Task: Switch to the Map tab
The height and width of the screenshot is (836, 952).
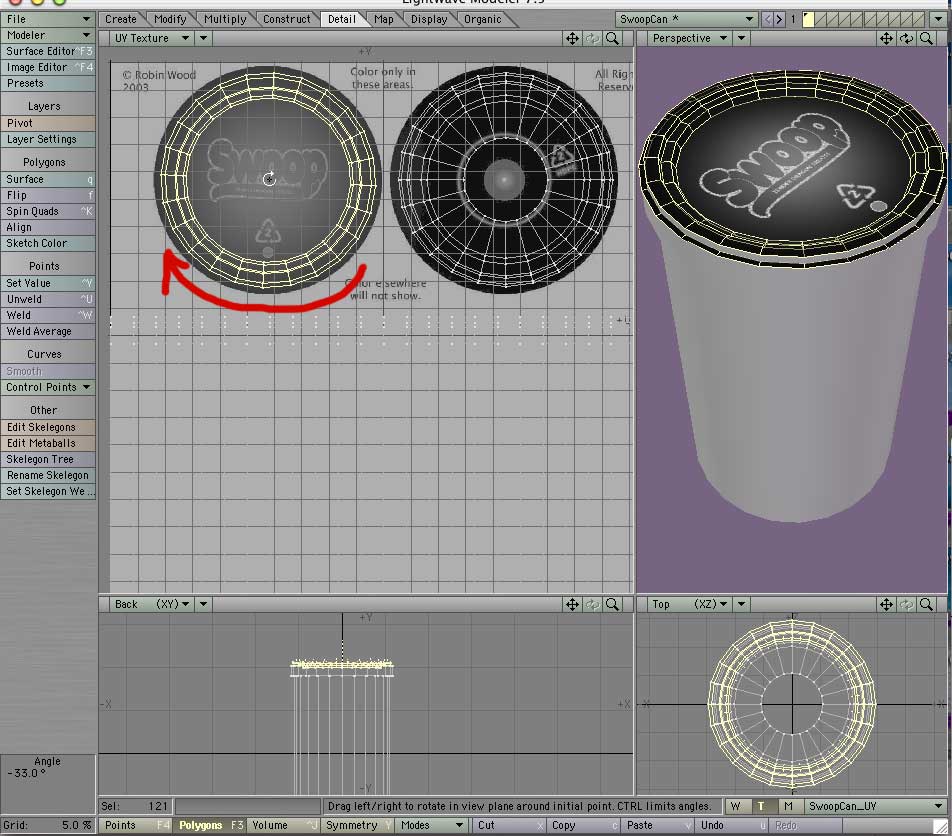Action: click(384, 19)
